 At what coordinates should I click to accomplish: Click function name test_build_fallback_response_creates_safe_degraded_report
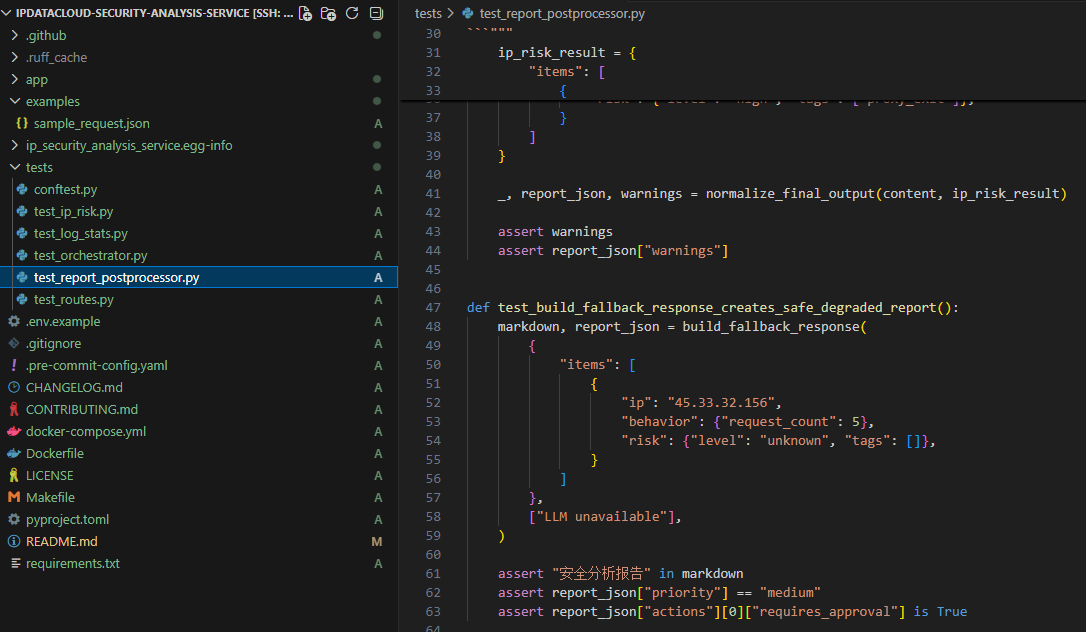point(720,307)
